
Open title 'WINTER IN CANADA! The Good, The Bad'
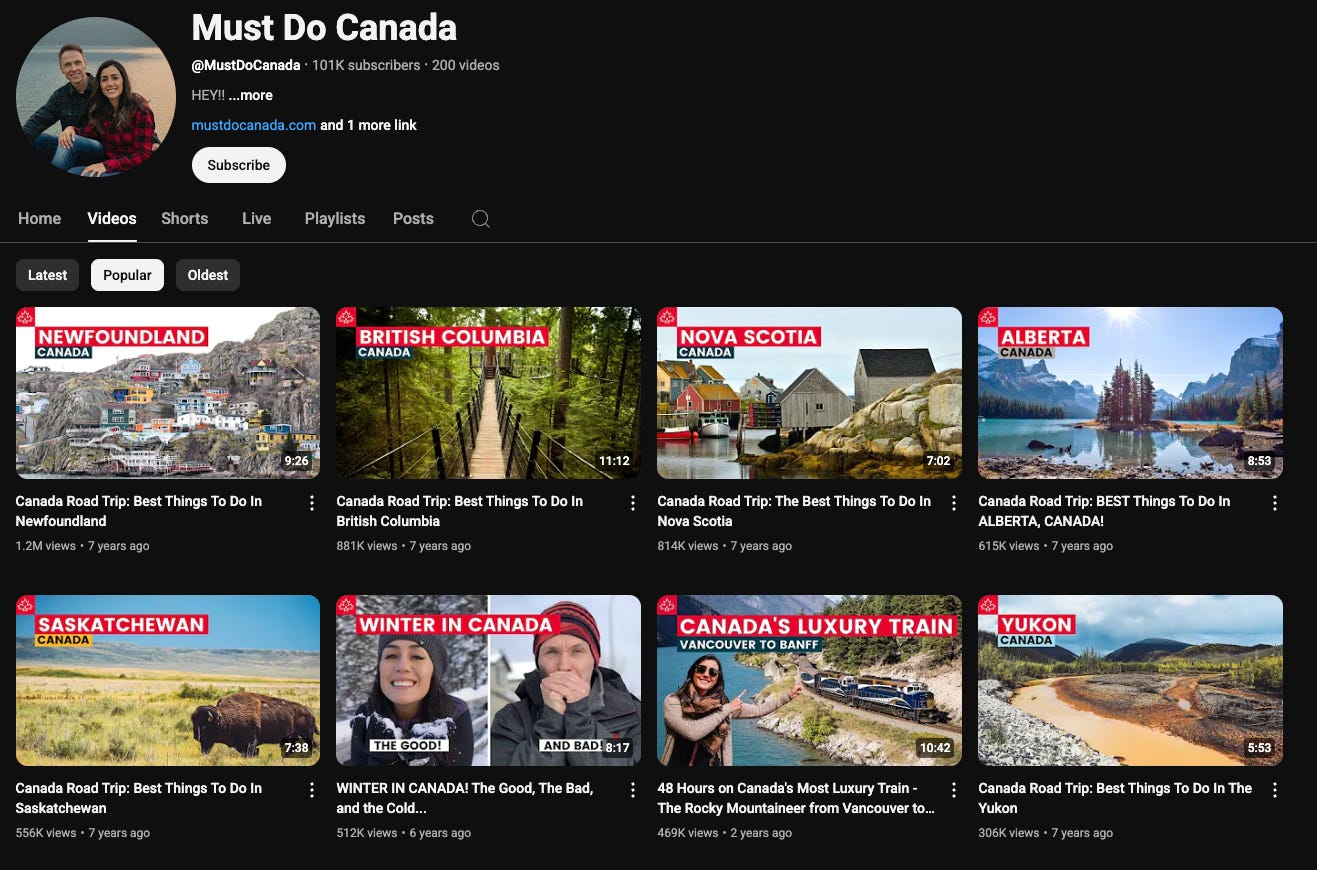(465, 798)
